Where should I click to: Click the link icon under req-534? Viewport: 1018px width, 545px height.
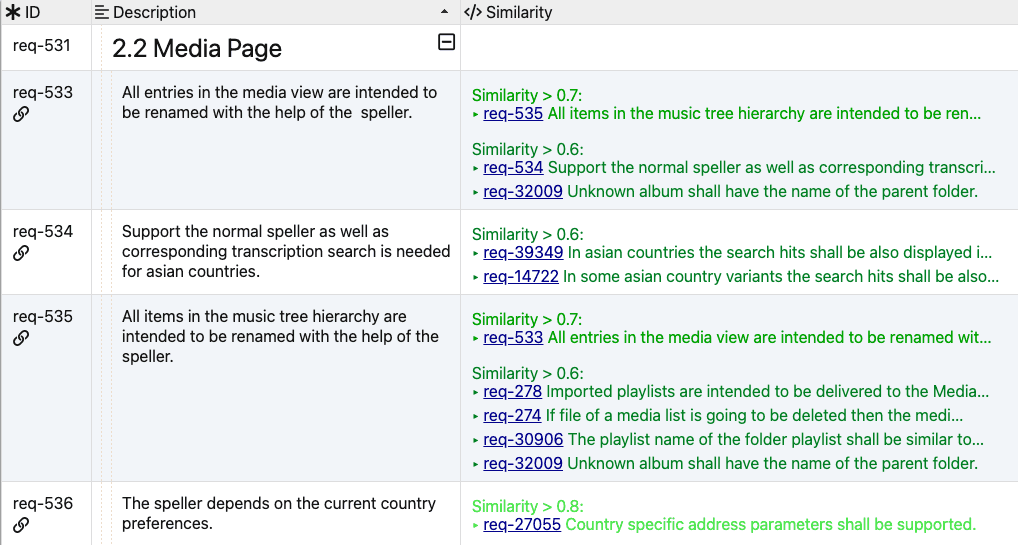click(21, 253)
